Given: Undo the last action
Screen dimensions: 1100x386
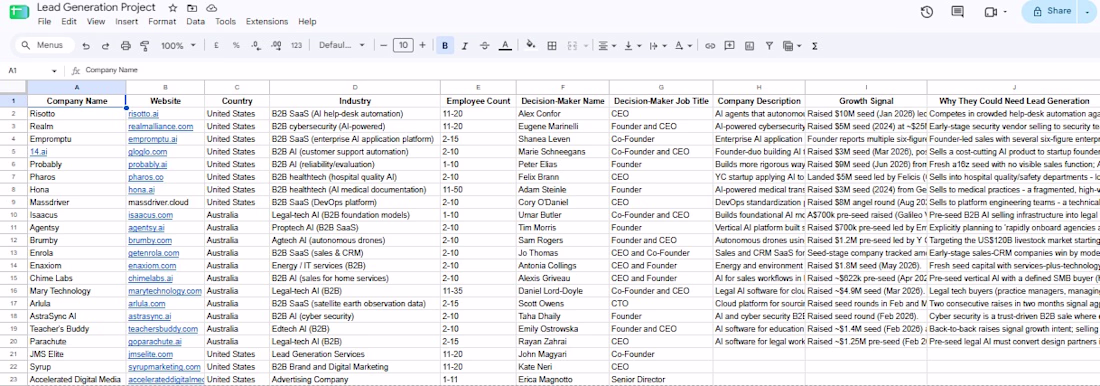Looking at the screenshot, I should tap(86, 46).
